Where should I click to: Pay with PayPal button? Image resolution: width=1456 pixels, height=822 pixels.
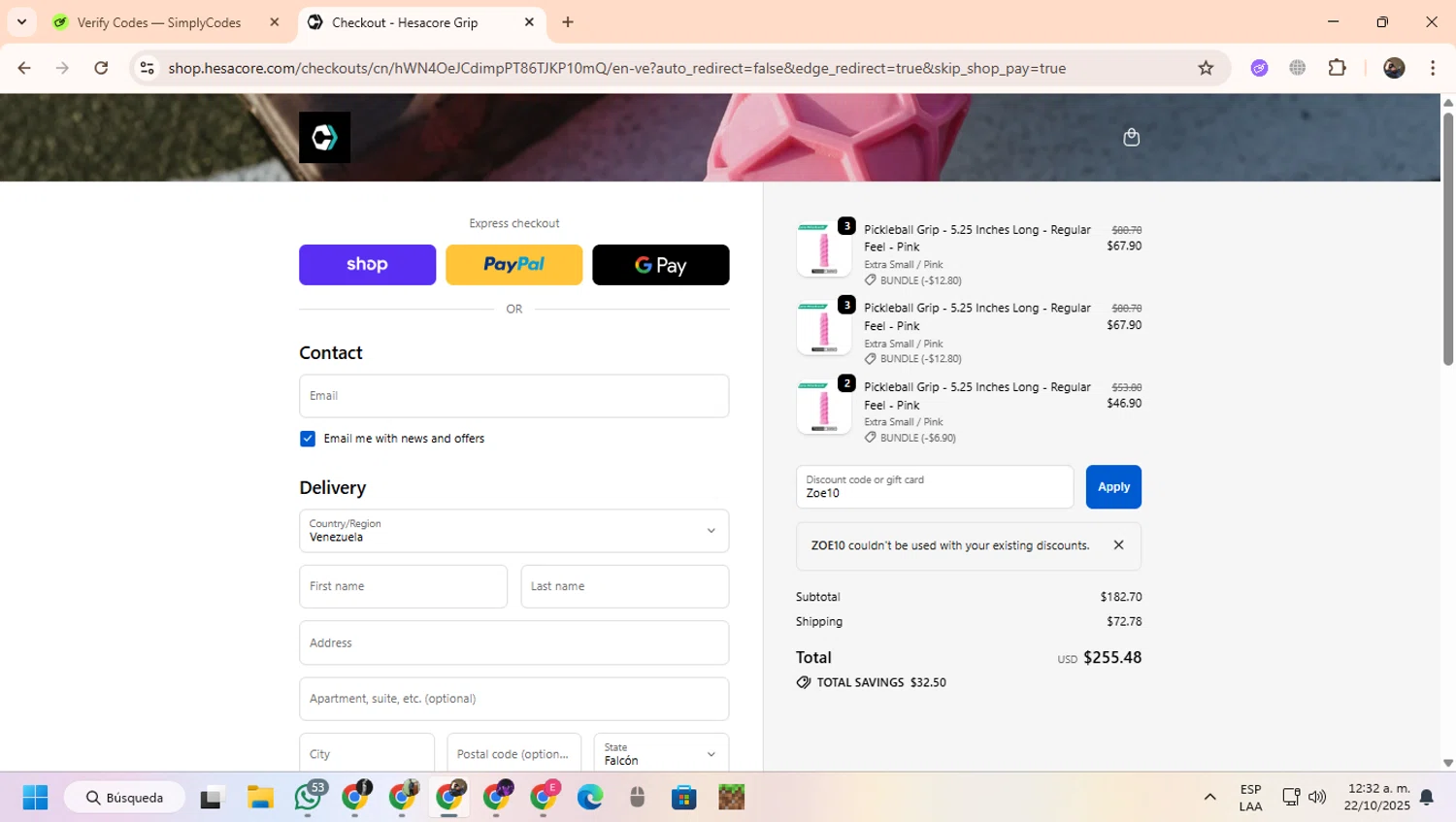click(x=514, y=265)
